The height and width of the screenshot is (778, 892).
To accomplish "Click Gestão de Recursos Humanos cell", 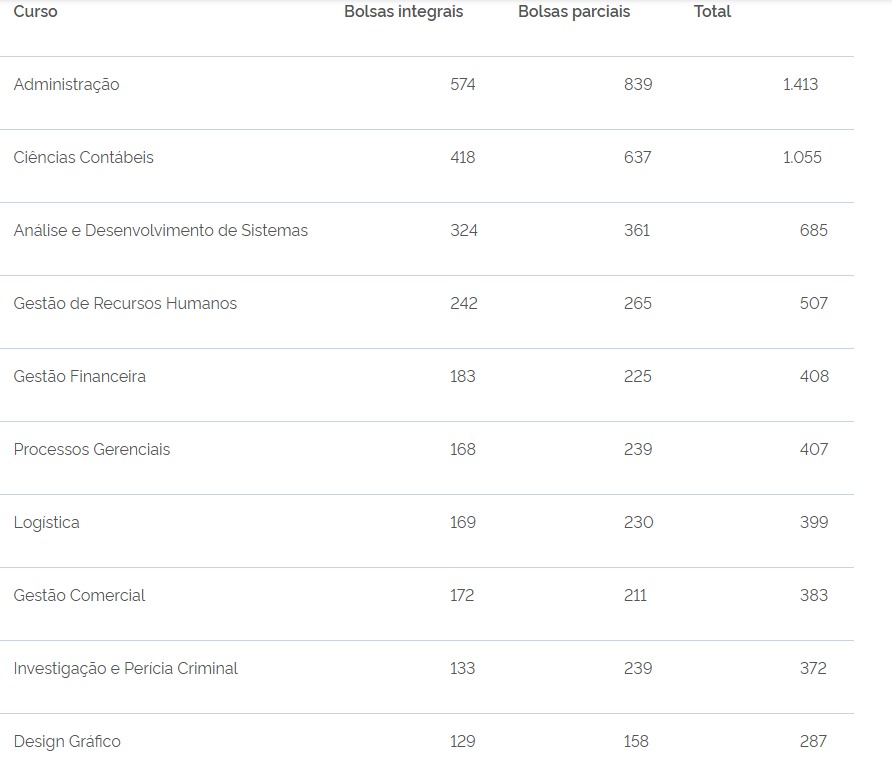I will (125, 304).
